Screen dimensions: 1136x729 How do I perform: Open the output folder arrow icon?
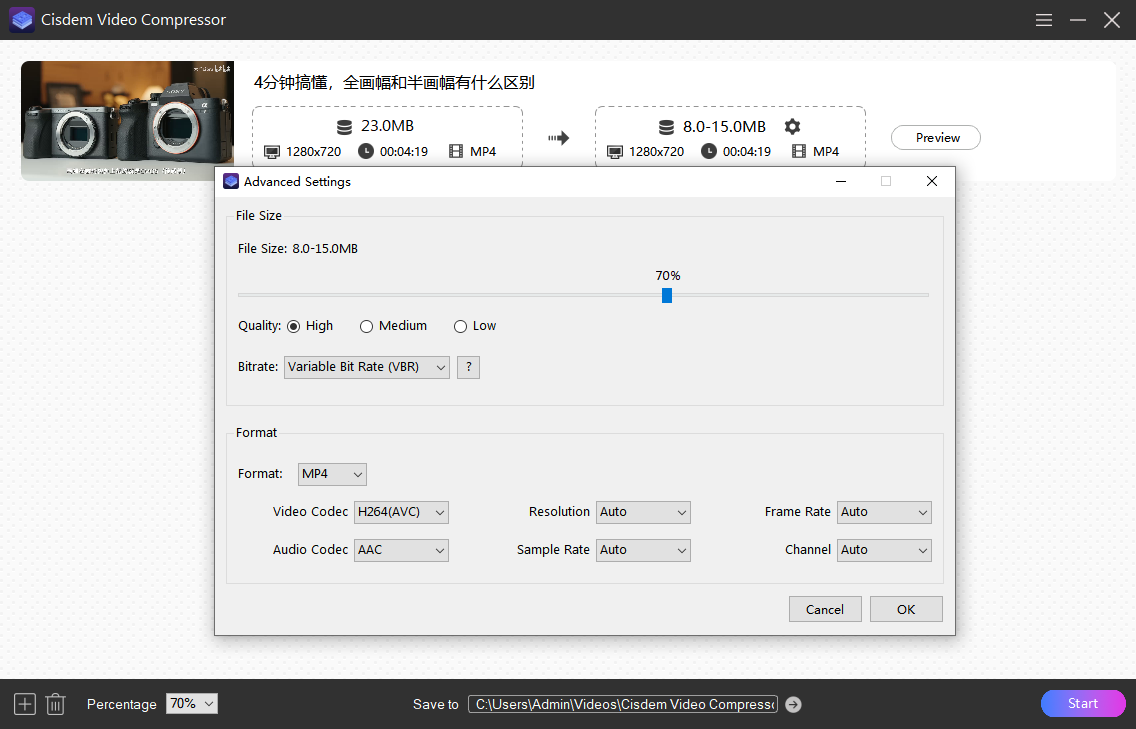[x=793, y=705]
